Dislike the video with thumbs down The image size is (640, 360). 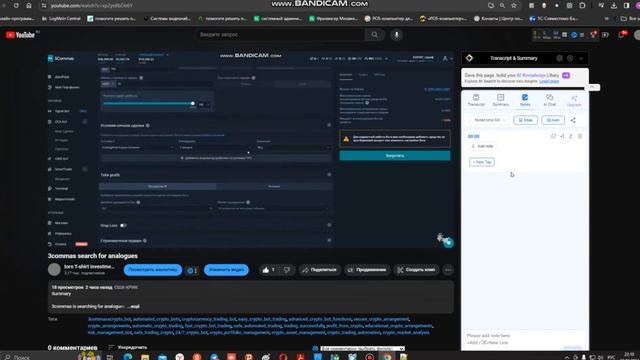click(287, 270)
